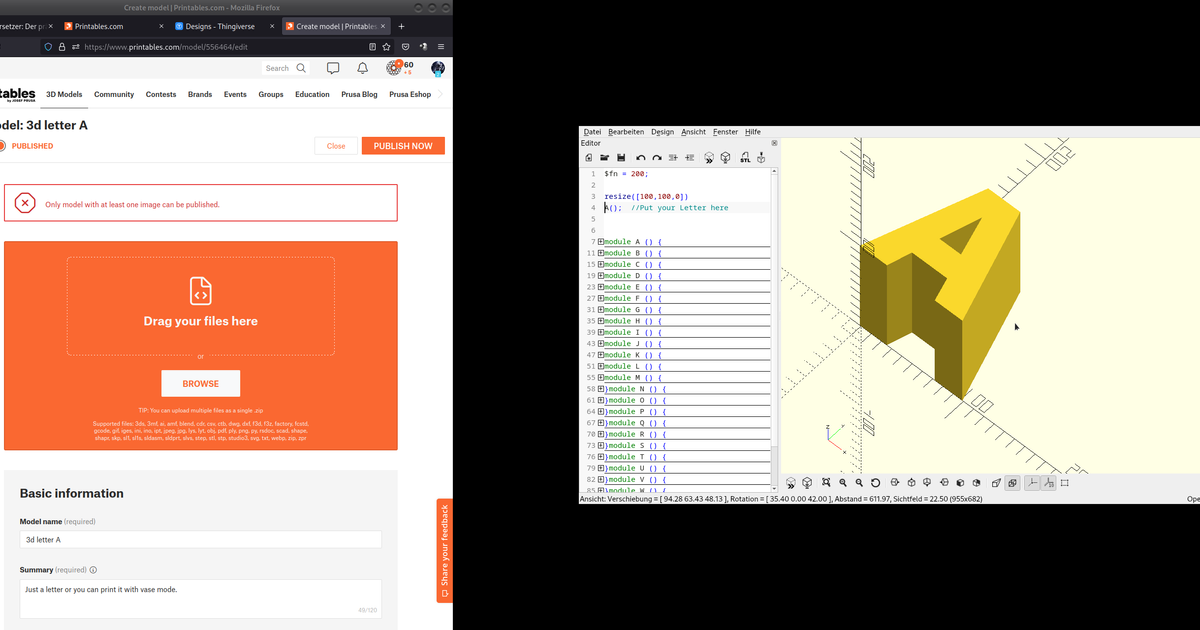Click the save file icon in the editor toolbar
The width and height of the screenshot is (1200, 630).
point(621,158)
